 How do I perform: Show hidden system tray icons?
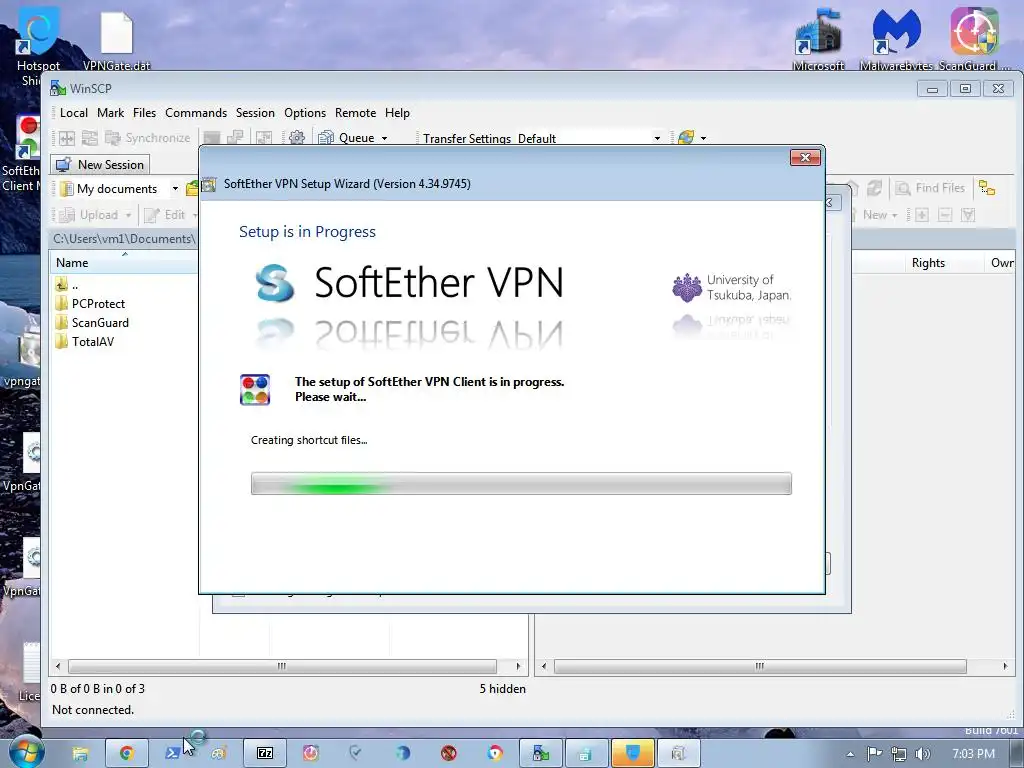coord(850,754)
